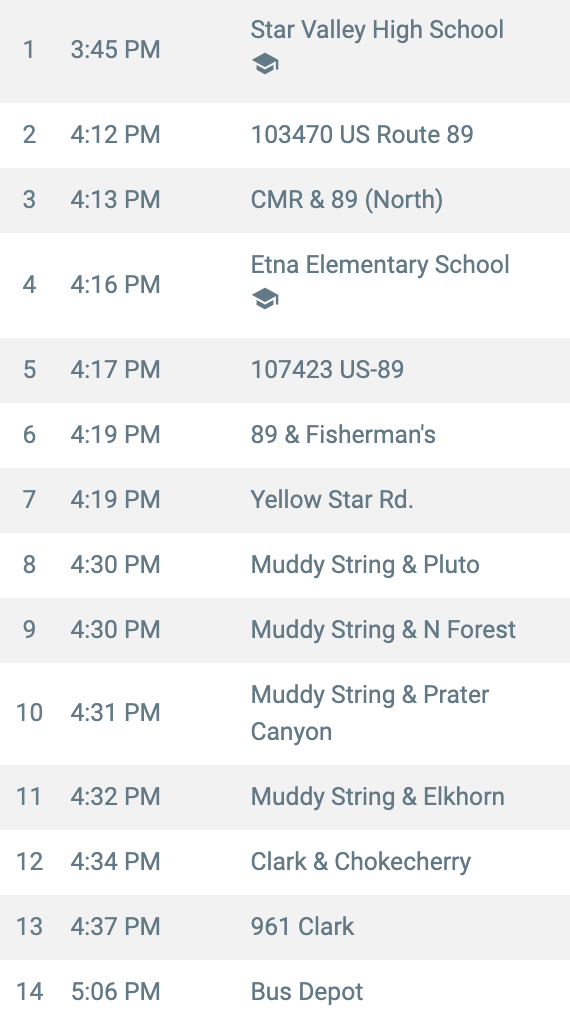Click the graduation cap icon under Star Valley High School
The height and width of the screenshot is (1032, 570).
[265, 64]
